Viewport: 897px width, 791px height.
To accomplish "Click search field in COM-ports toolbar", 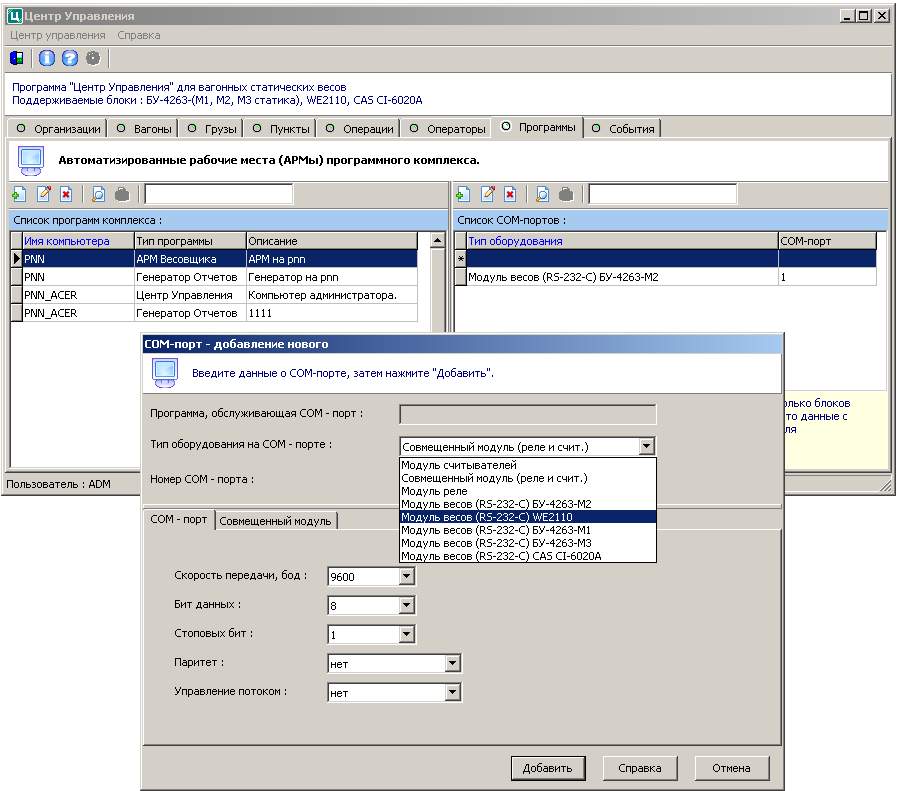I will click(662, 194).
